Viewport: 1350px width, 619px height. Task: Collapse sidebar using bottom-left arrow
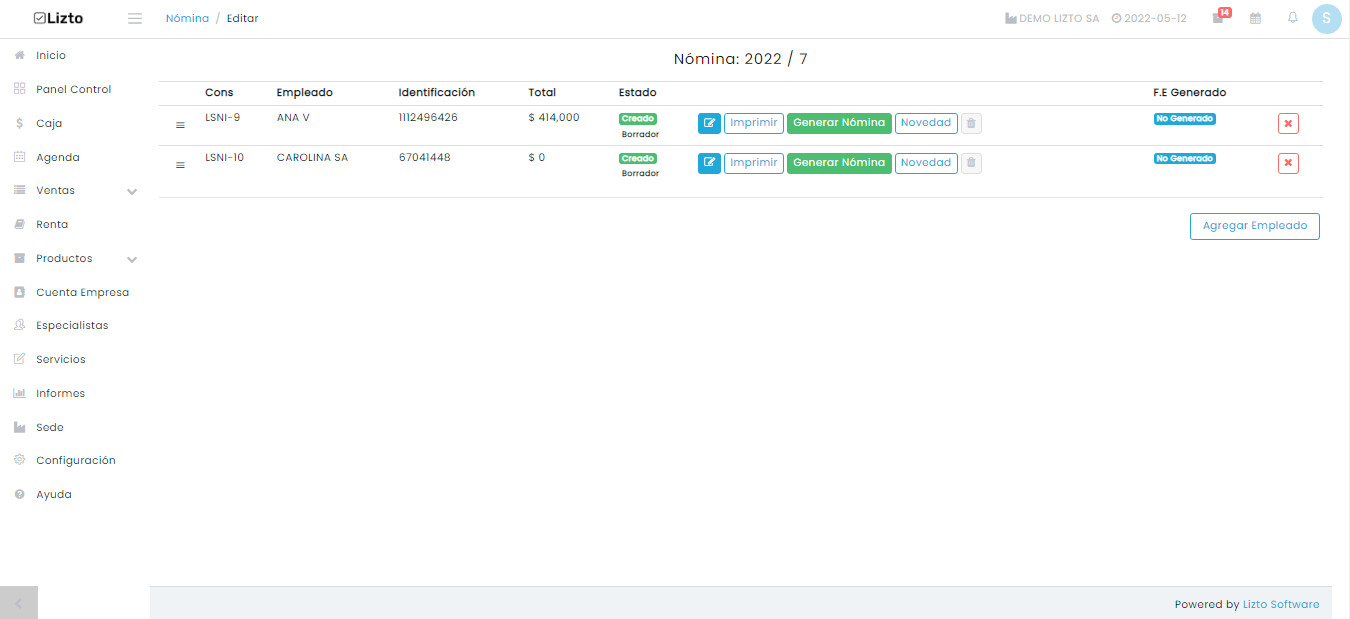[x=19, y=603]
